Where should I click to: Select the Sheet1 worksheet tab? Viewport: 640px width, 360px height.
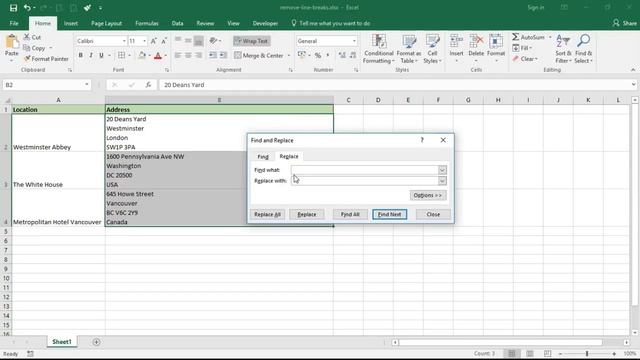pos(62,342)
